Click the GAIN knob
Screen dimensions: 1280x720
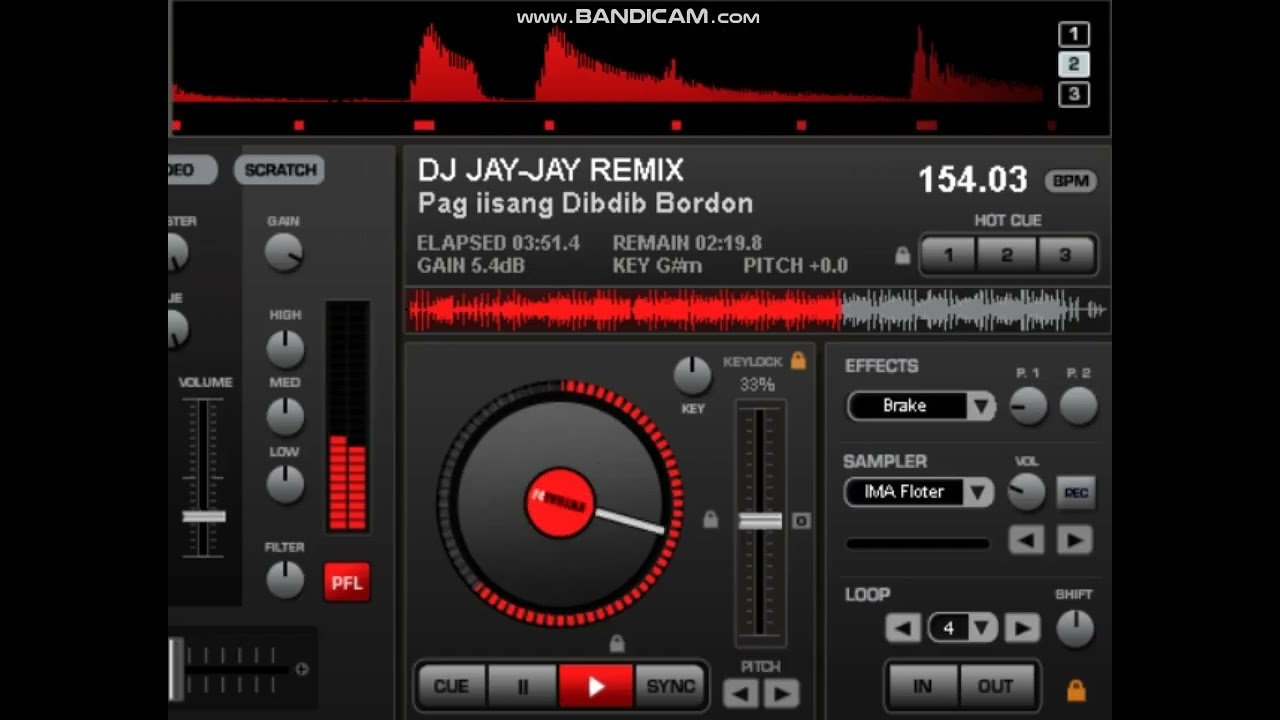pyautogui.click(x=284, y=252)
